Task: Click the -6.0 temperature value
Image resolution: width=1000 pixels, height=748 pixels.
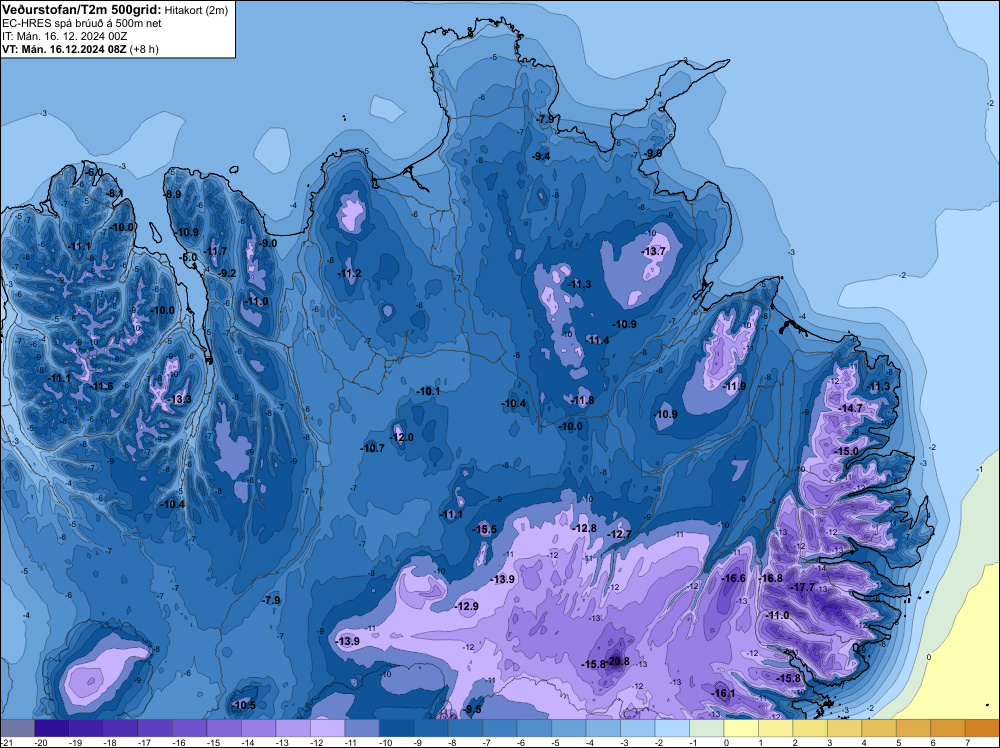Action: pyautogui.click(x=93, y=172)
